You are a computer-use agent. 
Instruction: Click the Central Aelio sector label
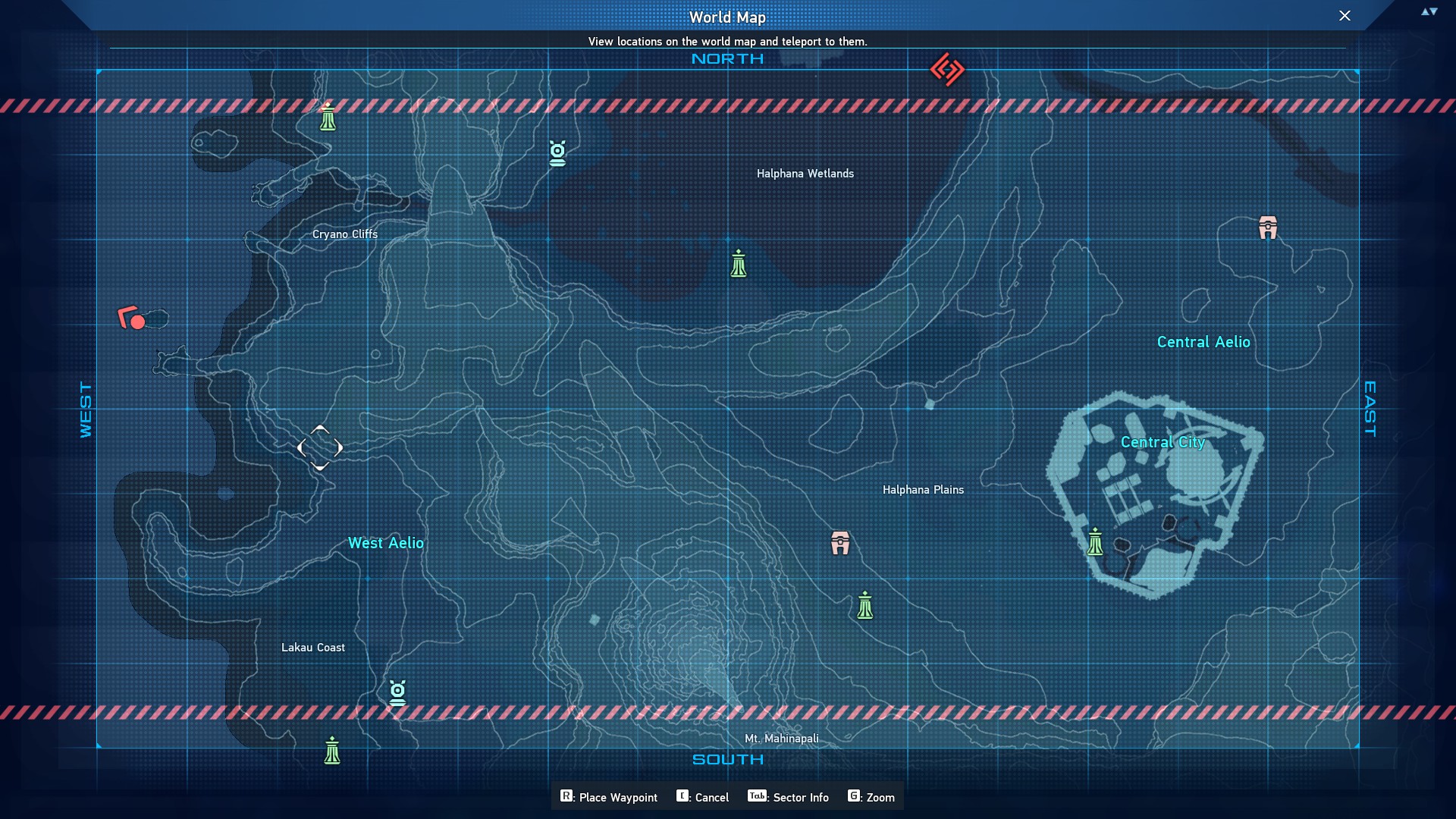coord(1203,342)
